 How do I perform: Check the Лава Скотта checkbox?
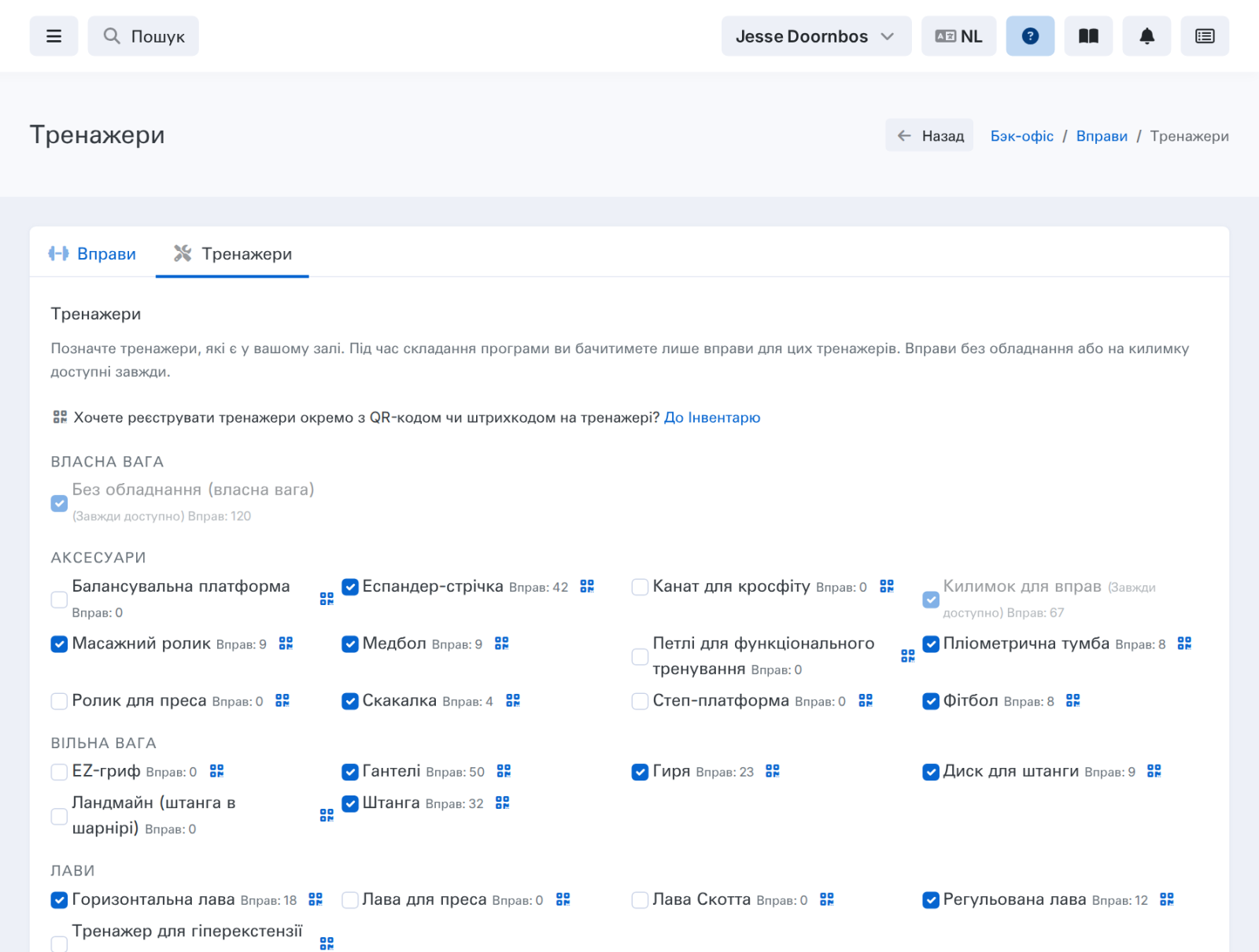tap(641, 900)
